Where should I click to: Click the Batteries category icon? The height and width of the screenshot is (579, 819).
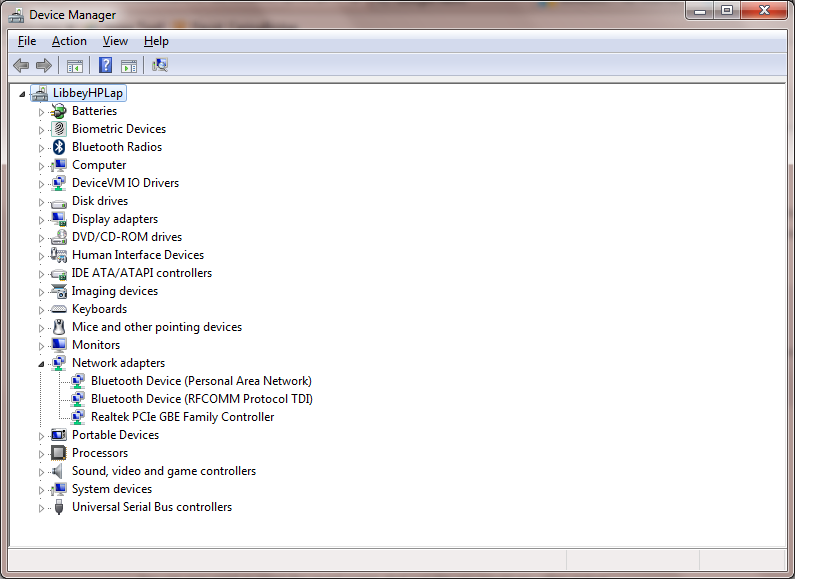pos(58,111)
